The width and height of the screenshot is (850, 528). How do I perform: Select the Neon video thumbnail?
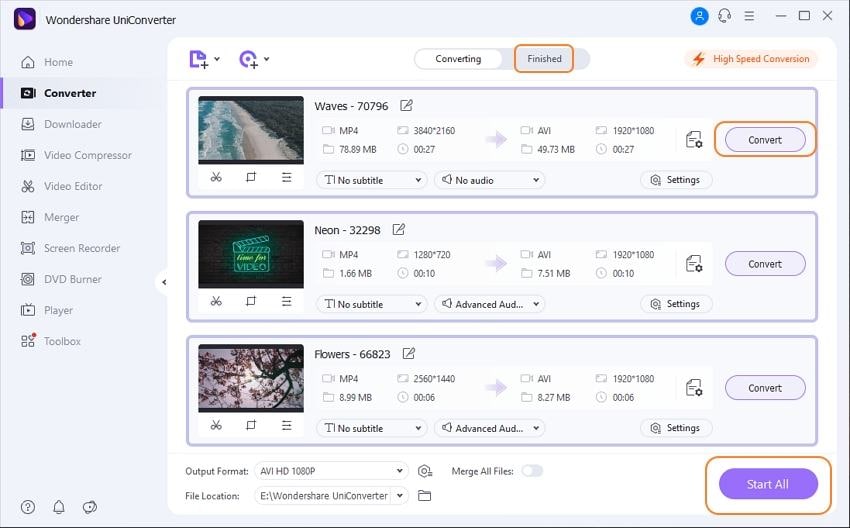coord(251,254)
